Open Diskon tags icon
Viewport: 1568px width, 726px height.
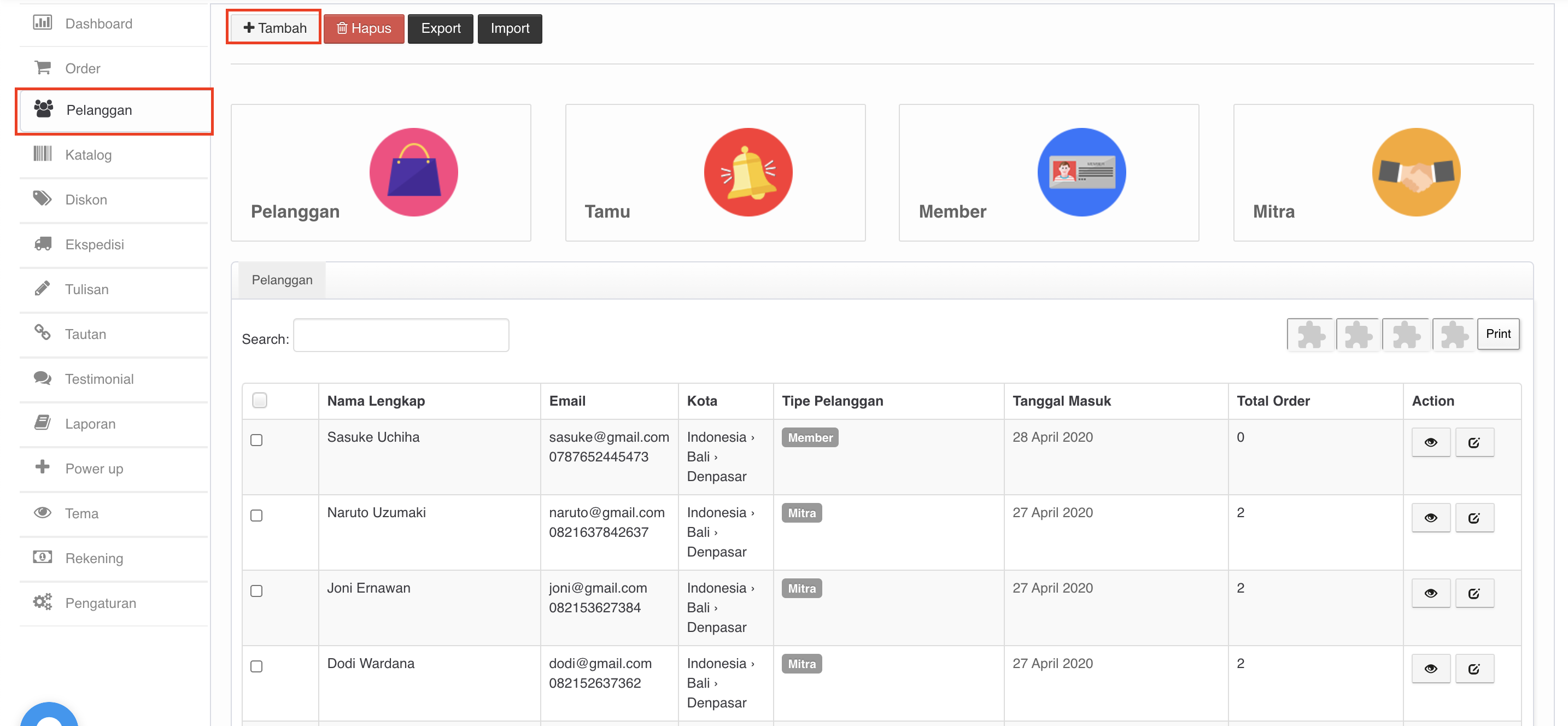coord(42,198)
